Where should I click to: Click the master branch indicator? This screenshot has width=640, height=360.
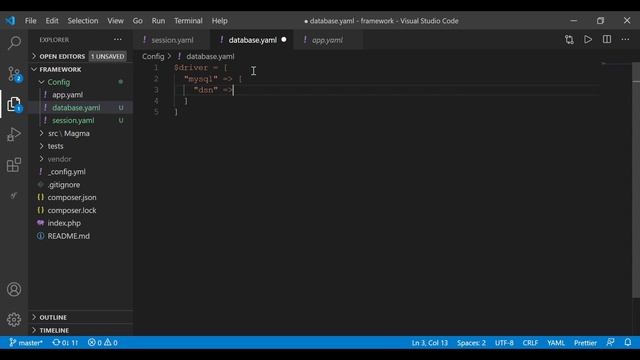click(26, 342)
